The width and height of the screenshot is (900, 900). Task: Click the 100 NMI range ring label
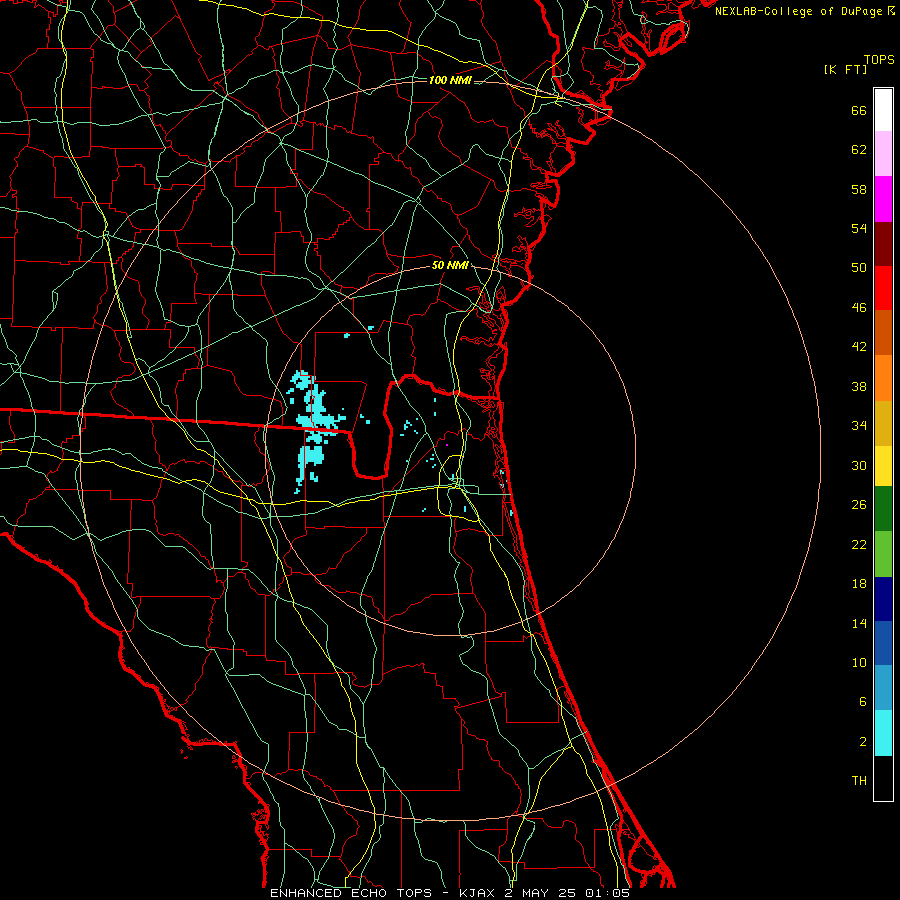[450, 80]
